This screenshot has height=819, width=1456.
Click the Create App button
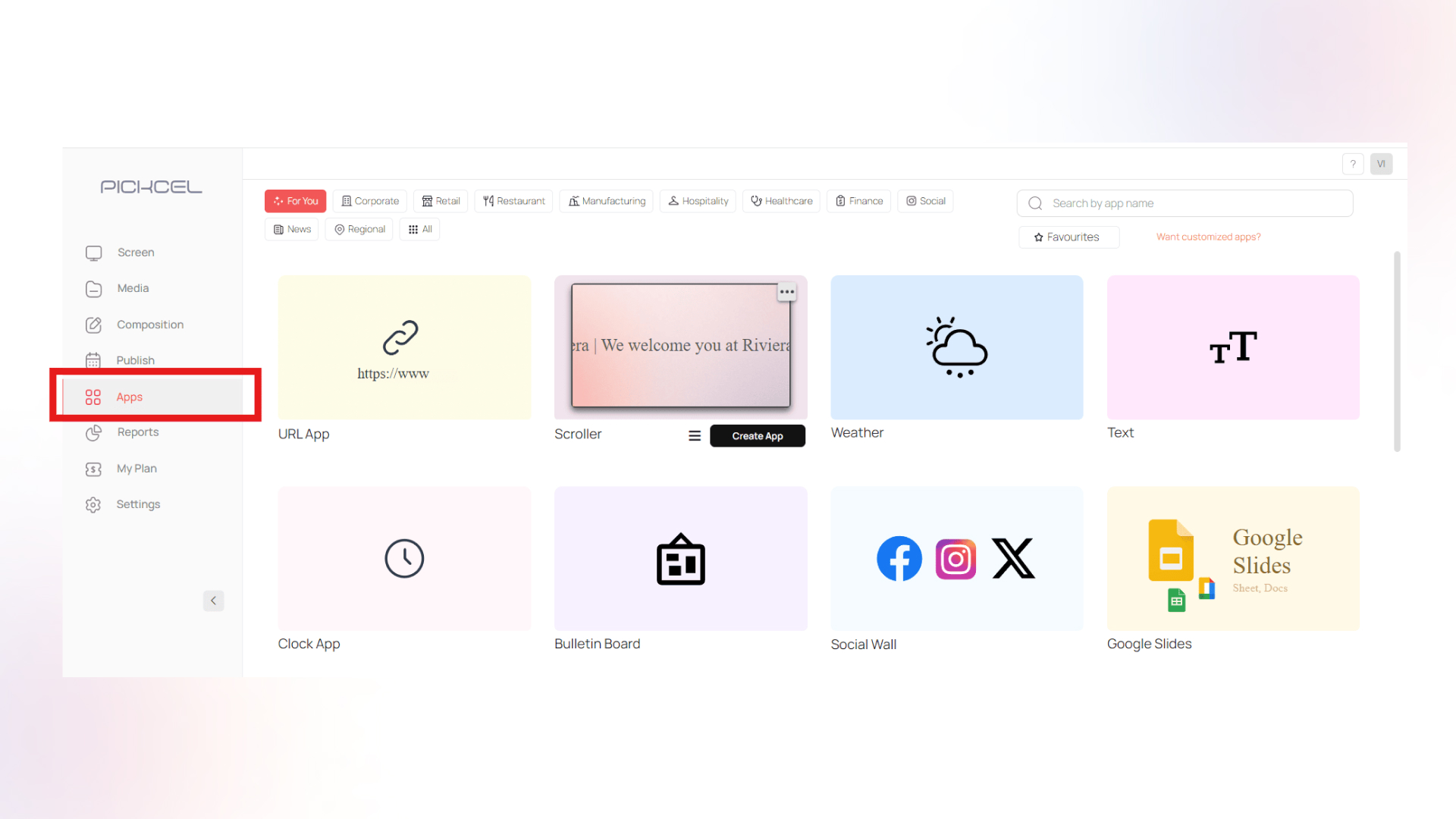[x=756, y=434]
